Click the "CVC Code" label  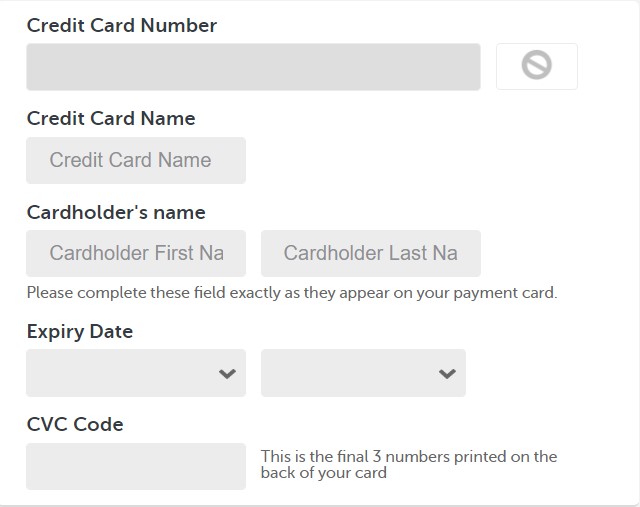tap(75, 425)
